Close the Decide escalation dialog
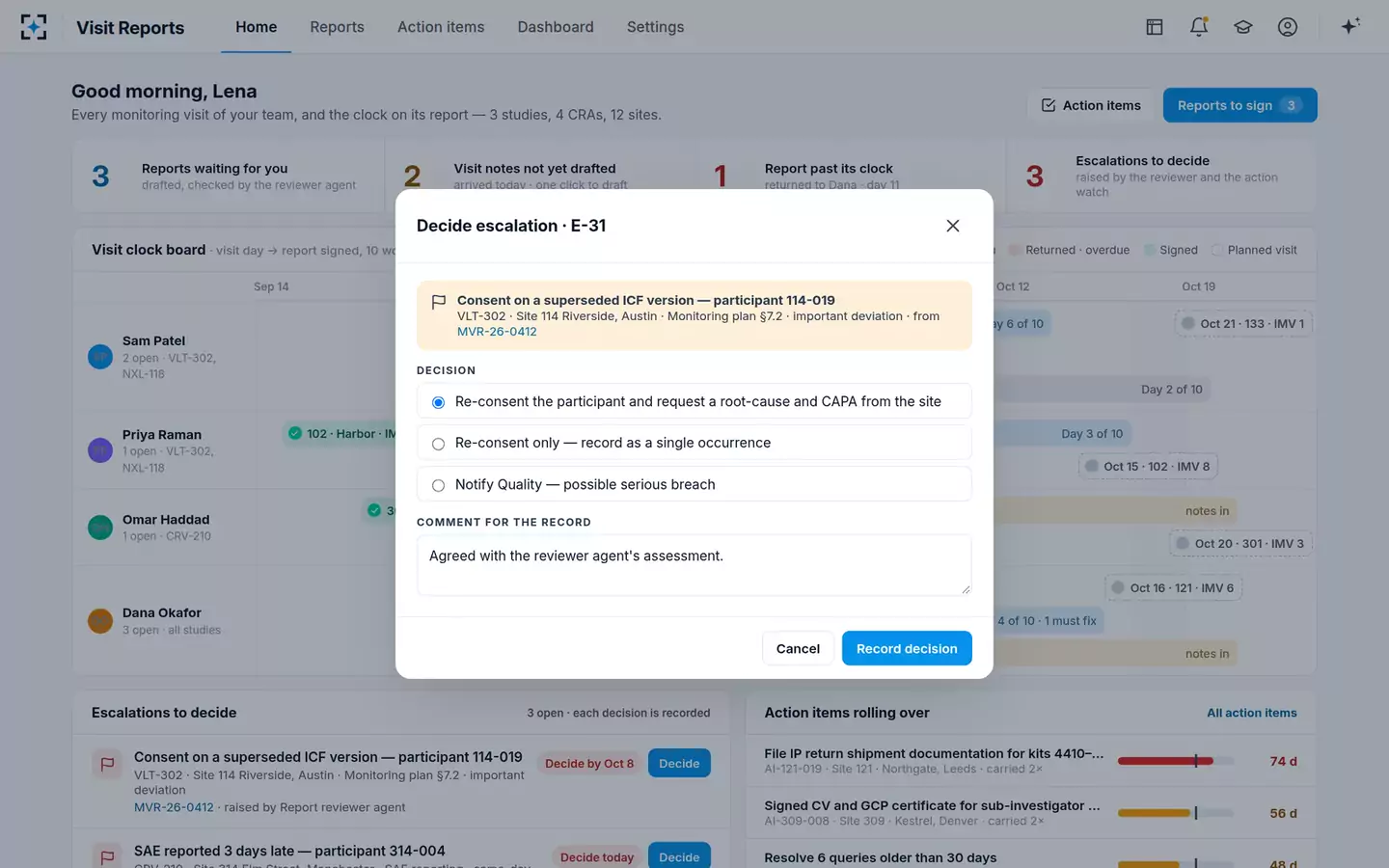The height and width of the screenshot is (868, 1389). [x=953, y=226]
